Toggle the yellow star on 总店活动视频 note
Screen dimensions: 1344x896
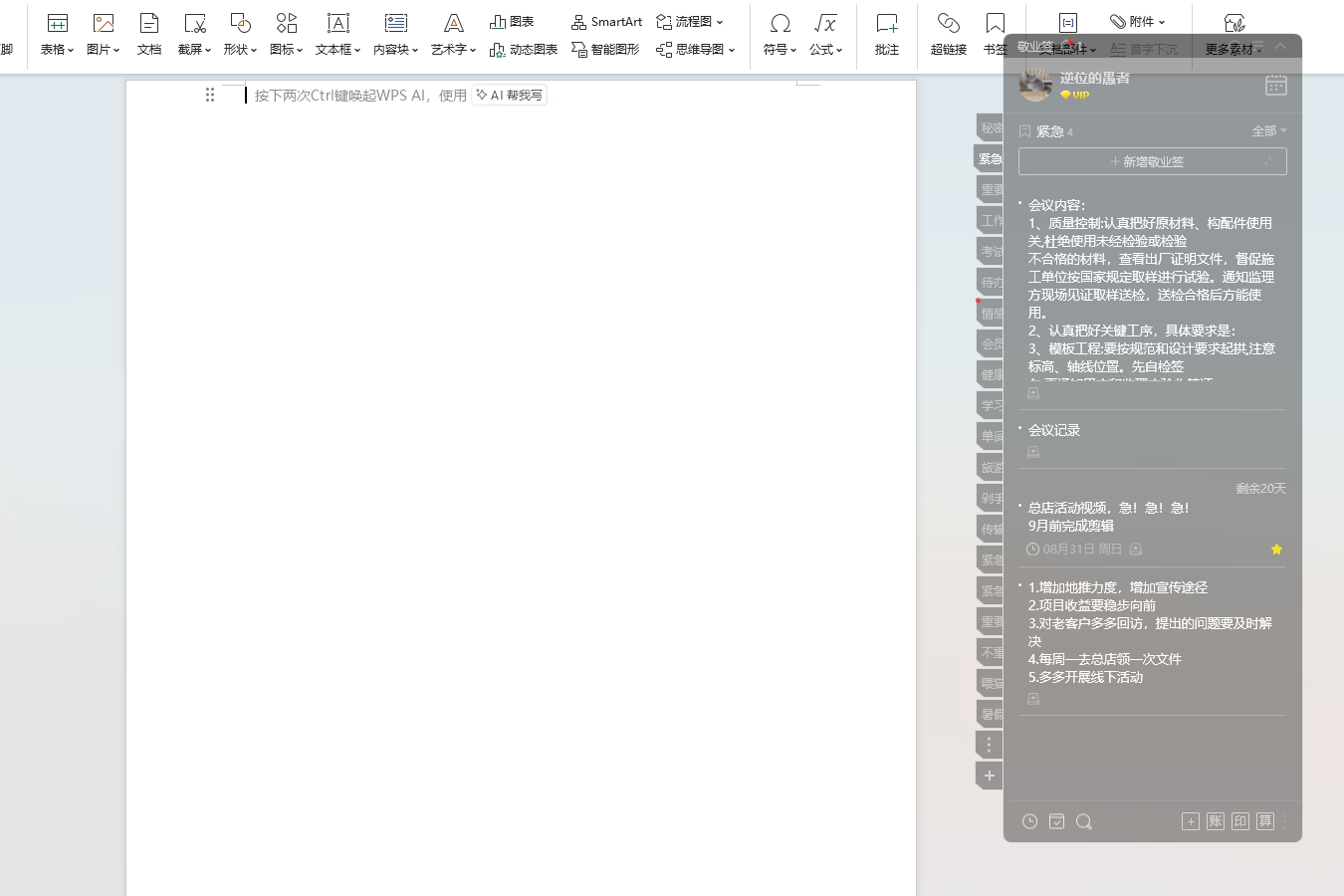click(1276, 550)
